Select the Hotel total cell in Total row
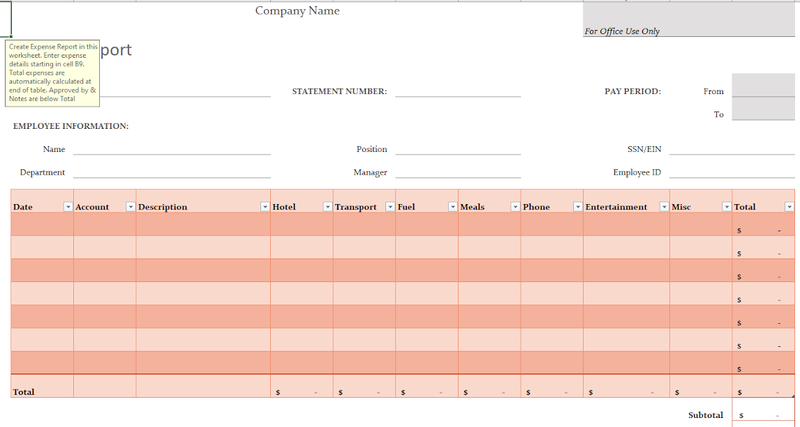This screenshot has height=427, width=800. coord(302,386)
